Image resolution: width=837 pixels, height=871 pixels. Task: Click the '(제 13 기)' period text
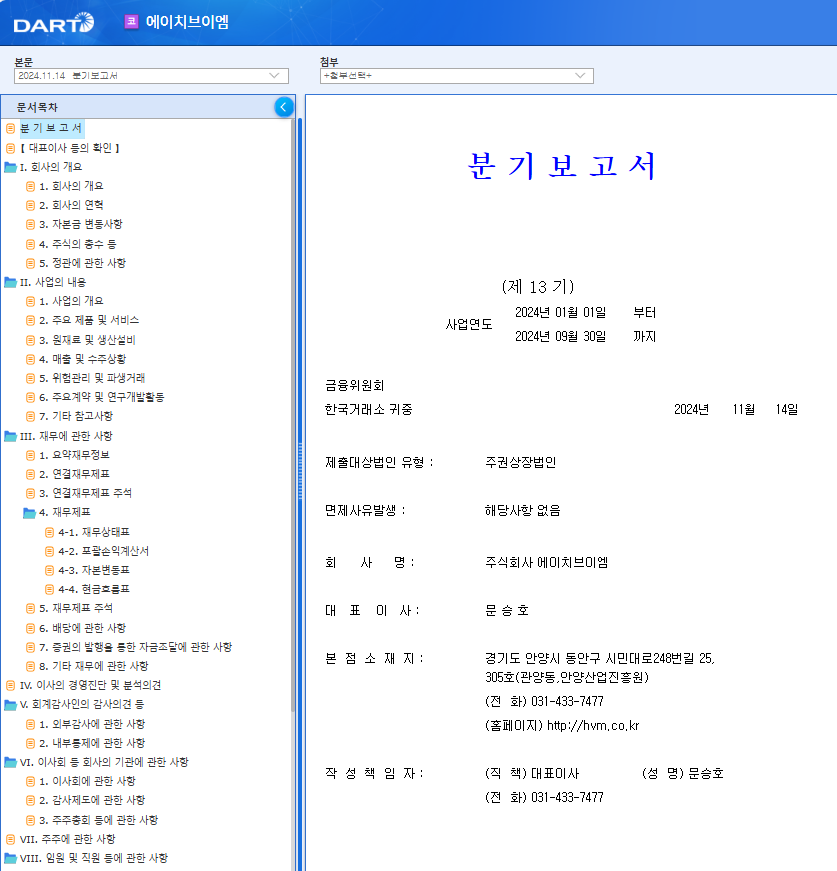click(538, 287)
